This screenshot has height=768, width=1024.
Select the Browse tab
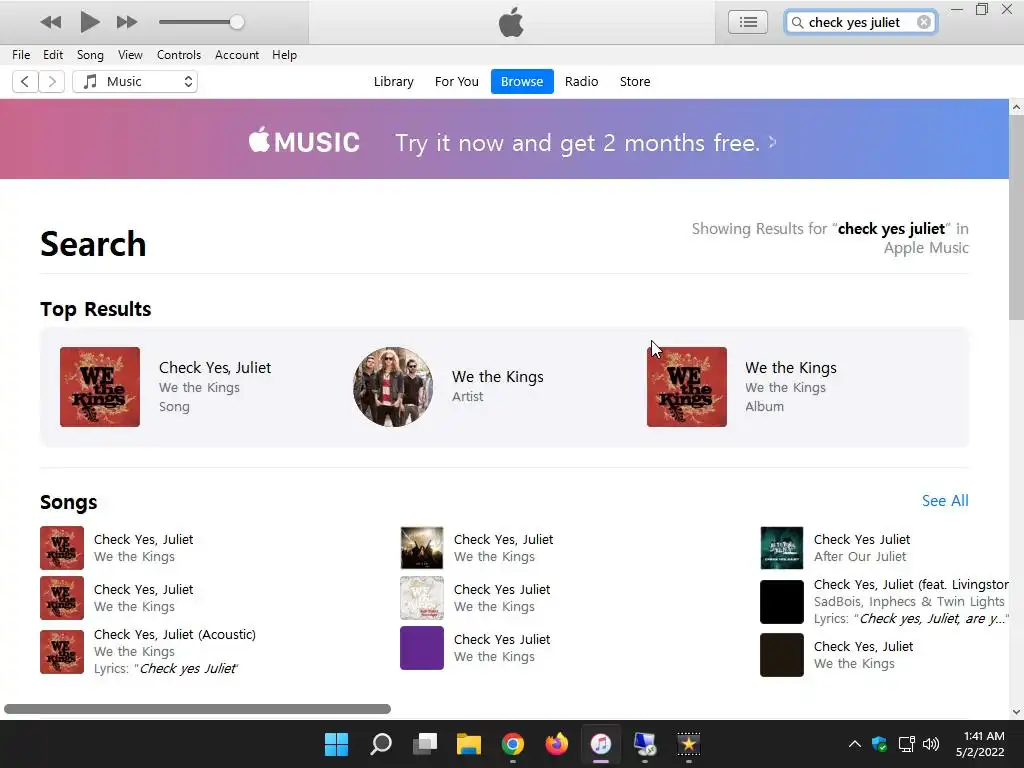pos(522,82)
